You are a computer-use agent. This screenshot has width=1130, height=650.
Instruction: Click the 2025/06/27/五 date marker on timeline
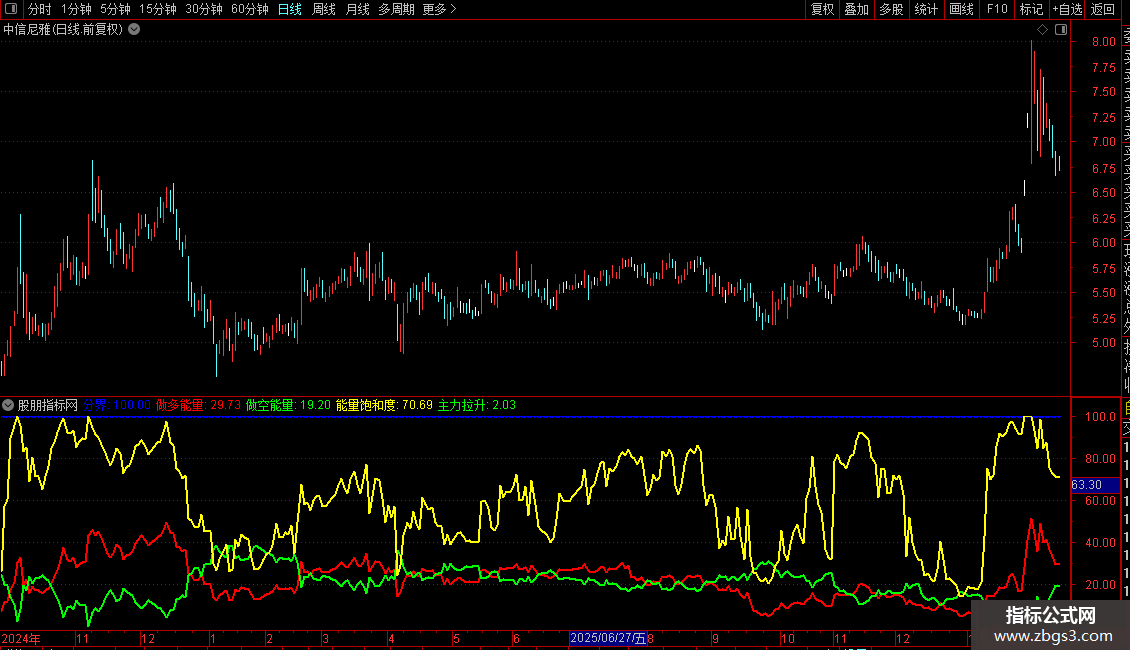(x=608, y=638)
